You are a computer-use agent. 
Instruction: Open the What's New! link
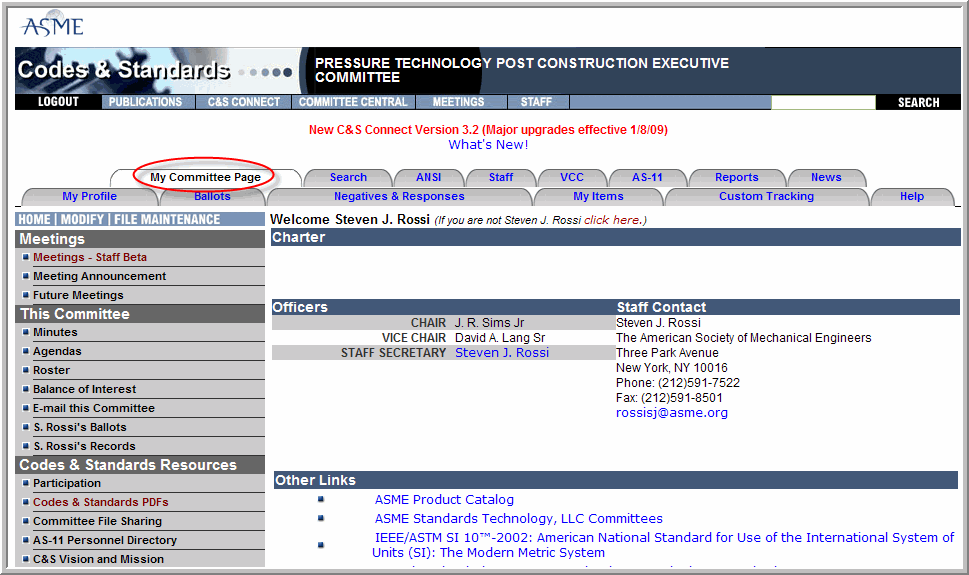point(488,145)
